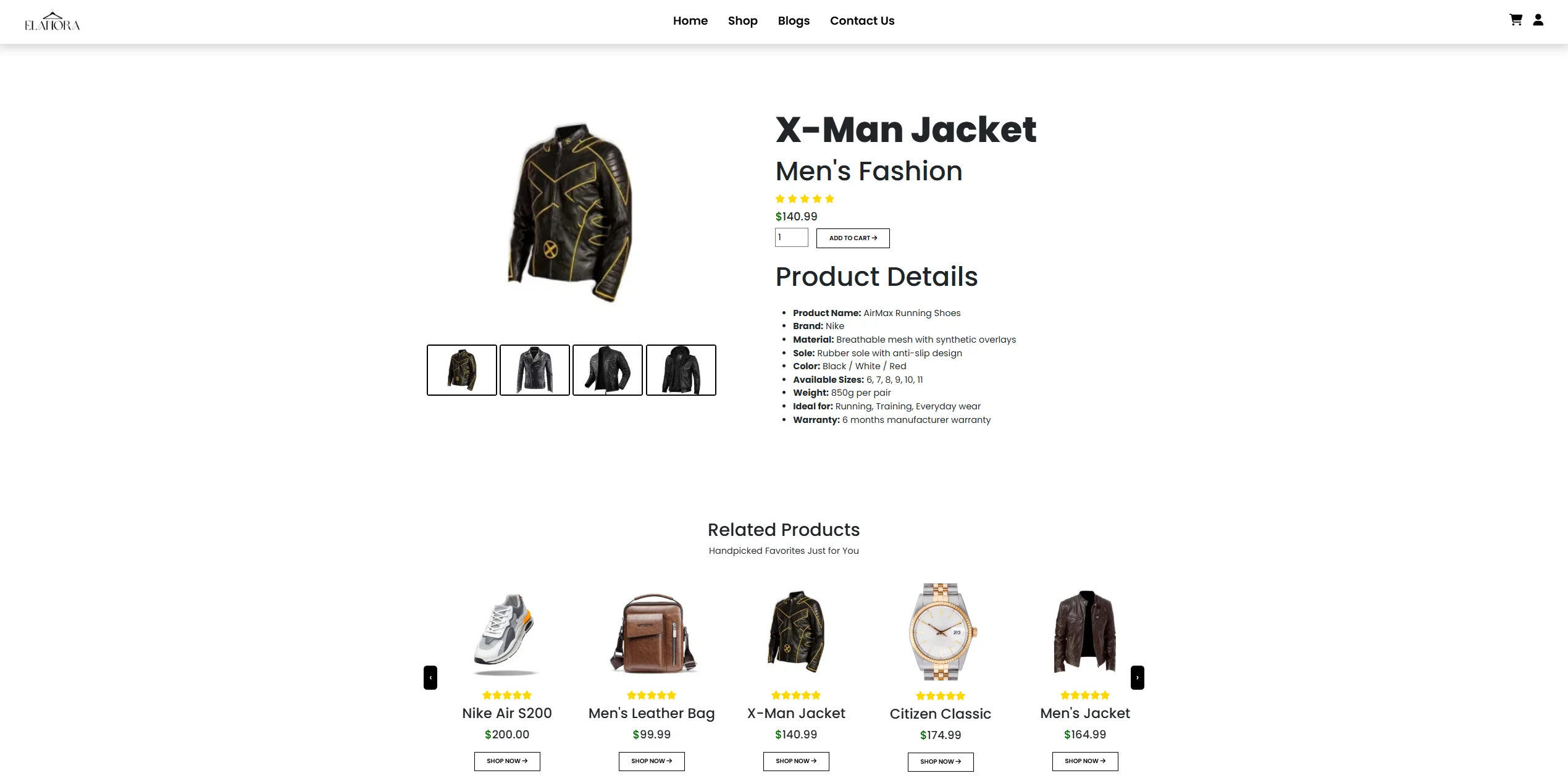Open the Shop menu item
The width and height of the screenshot is (1568, 781).
742,20
